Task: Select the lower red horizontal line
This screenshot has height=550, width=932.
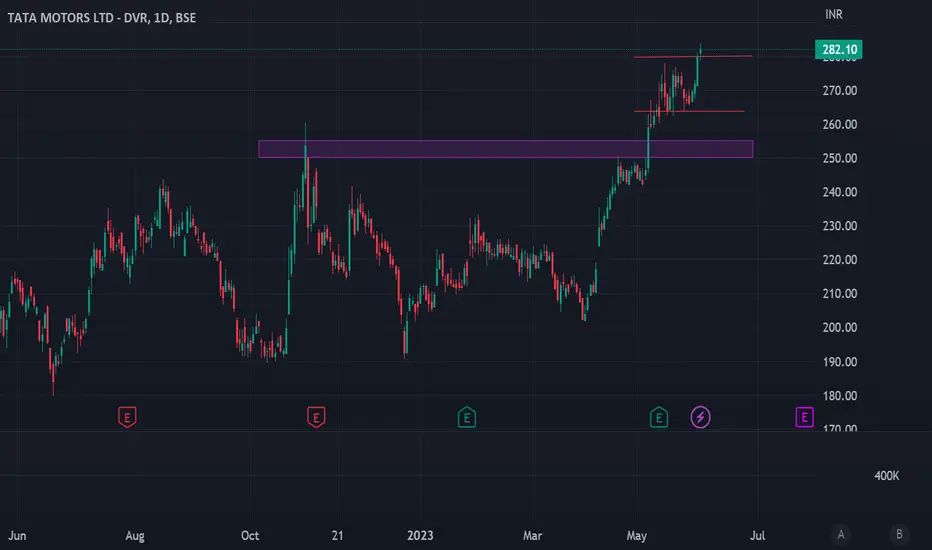Action: coord(689,111)
